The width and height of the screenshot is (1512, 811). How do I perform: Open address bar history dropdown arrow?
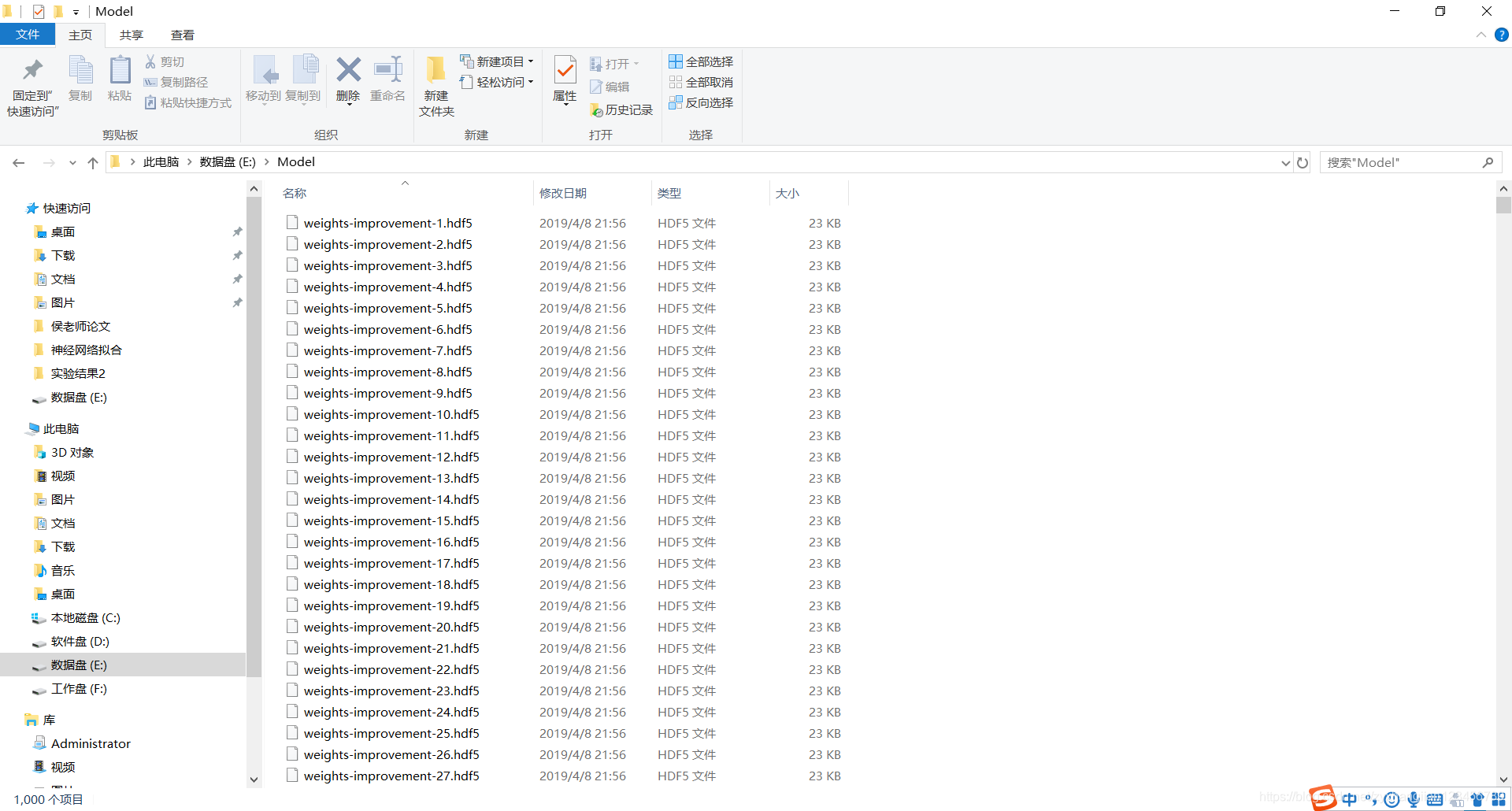coord(1285,162)
